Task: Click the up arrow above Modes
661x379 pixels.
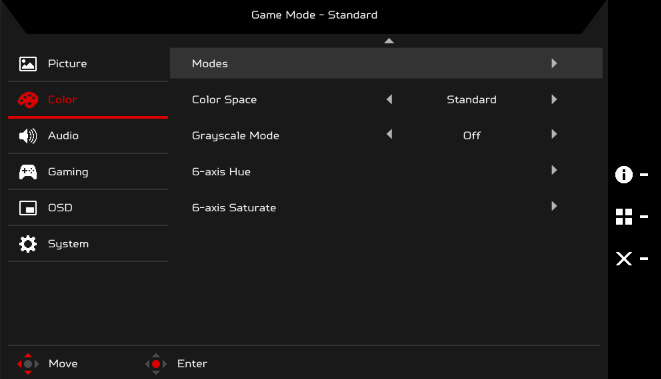Action: tap(389, 41)
